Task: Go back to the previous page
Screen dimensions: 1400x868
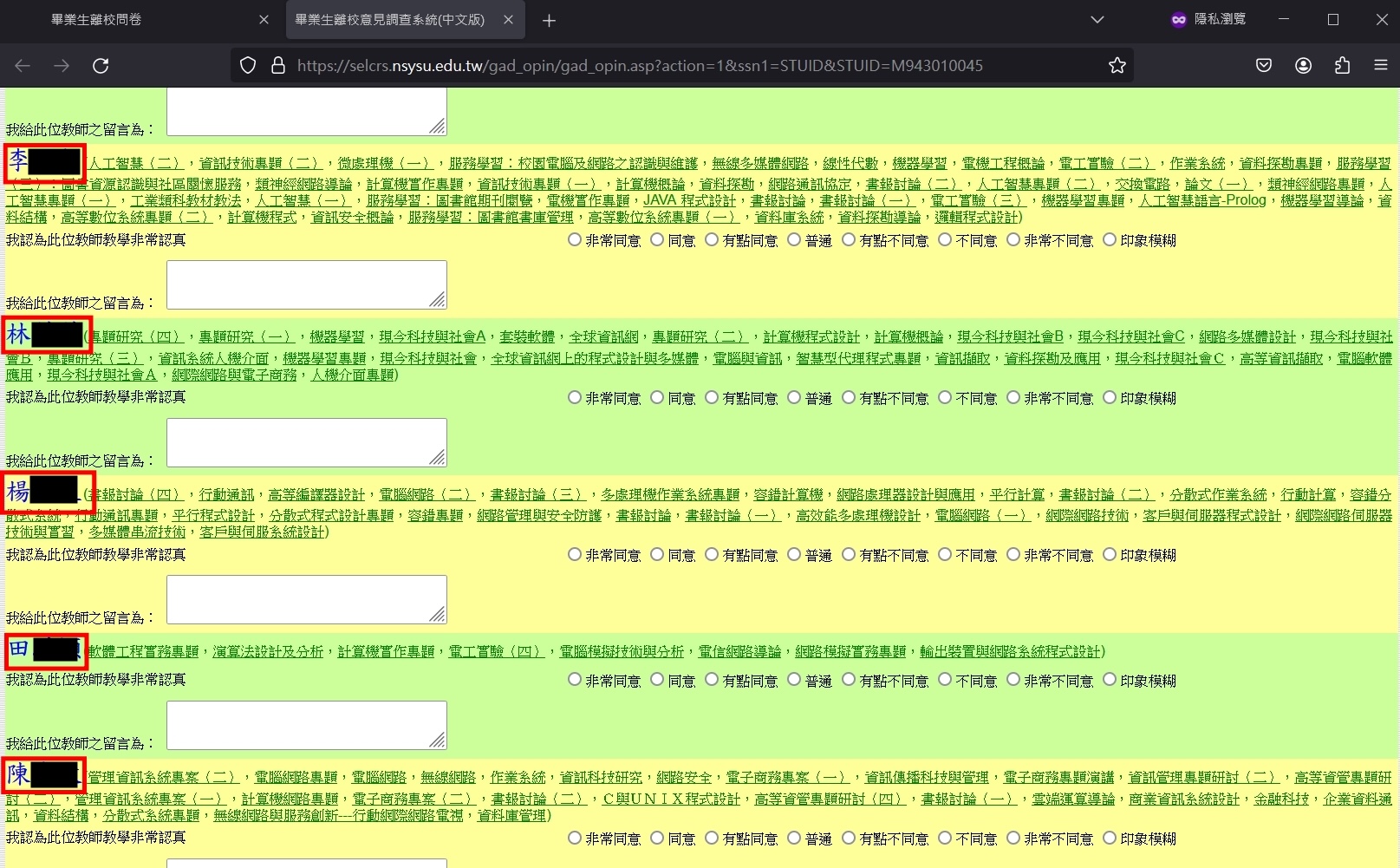Action: coord(23,66)
